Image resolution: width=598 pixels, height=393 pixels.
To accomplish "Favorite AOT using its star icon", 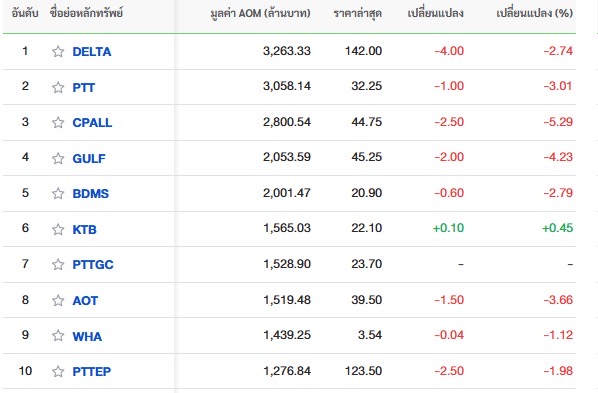I will click(58, 300).
